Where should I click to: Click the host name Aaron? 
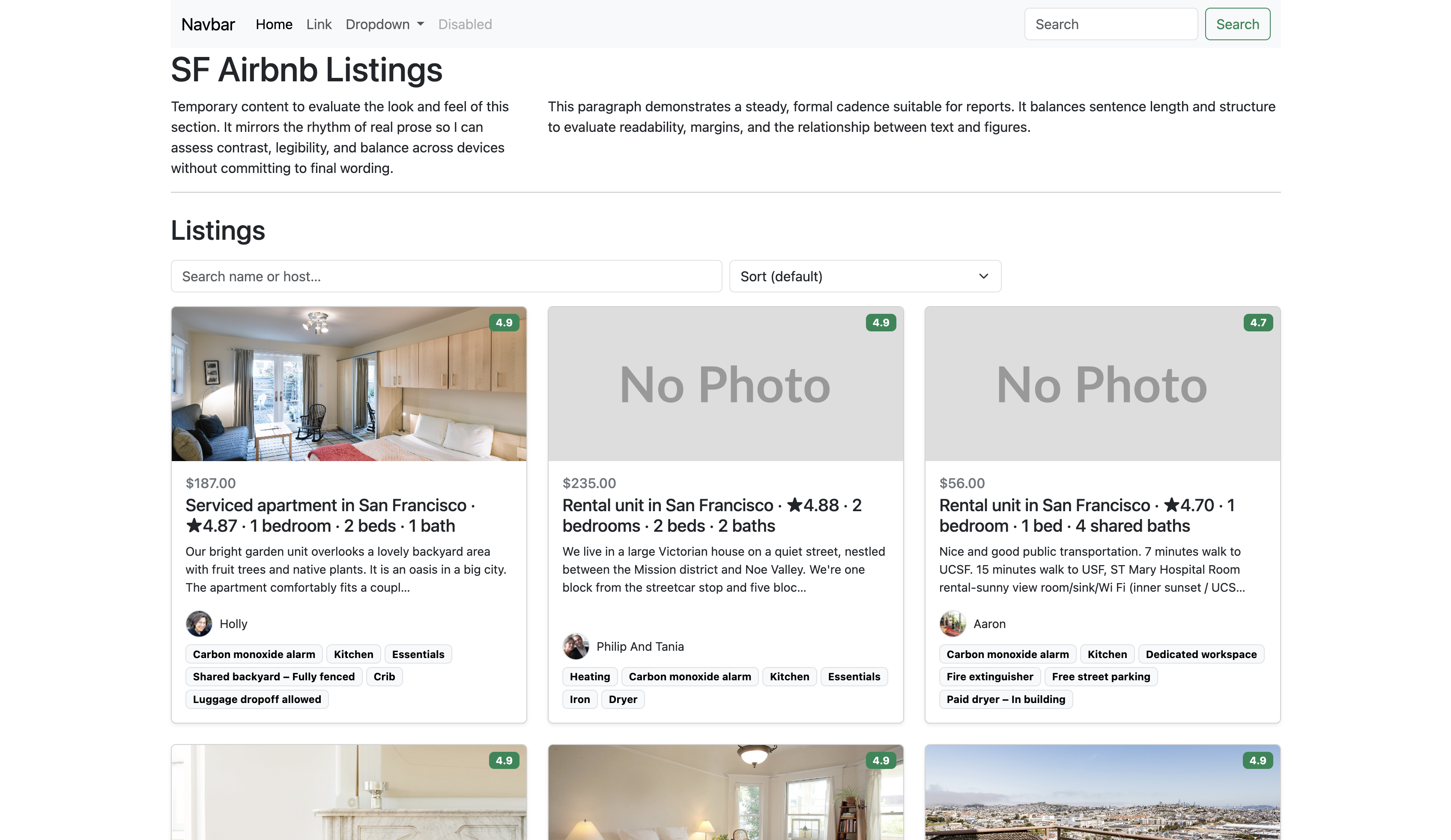pyautogui.click(x=989, y=623)
